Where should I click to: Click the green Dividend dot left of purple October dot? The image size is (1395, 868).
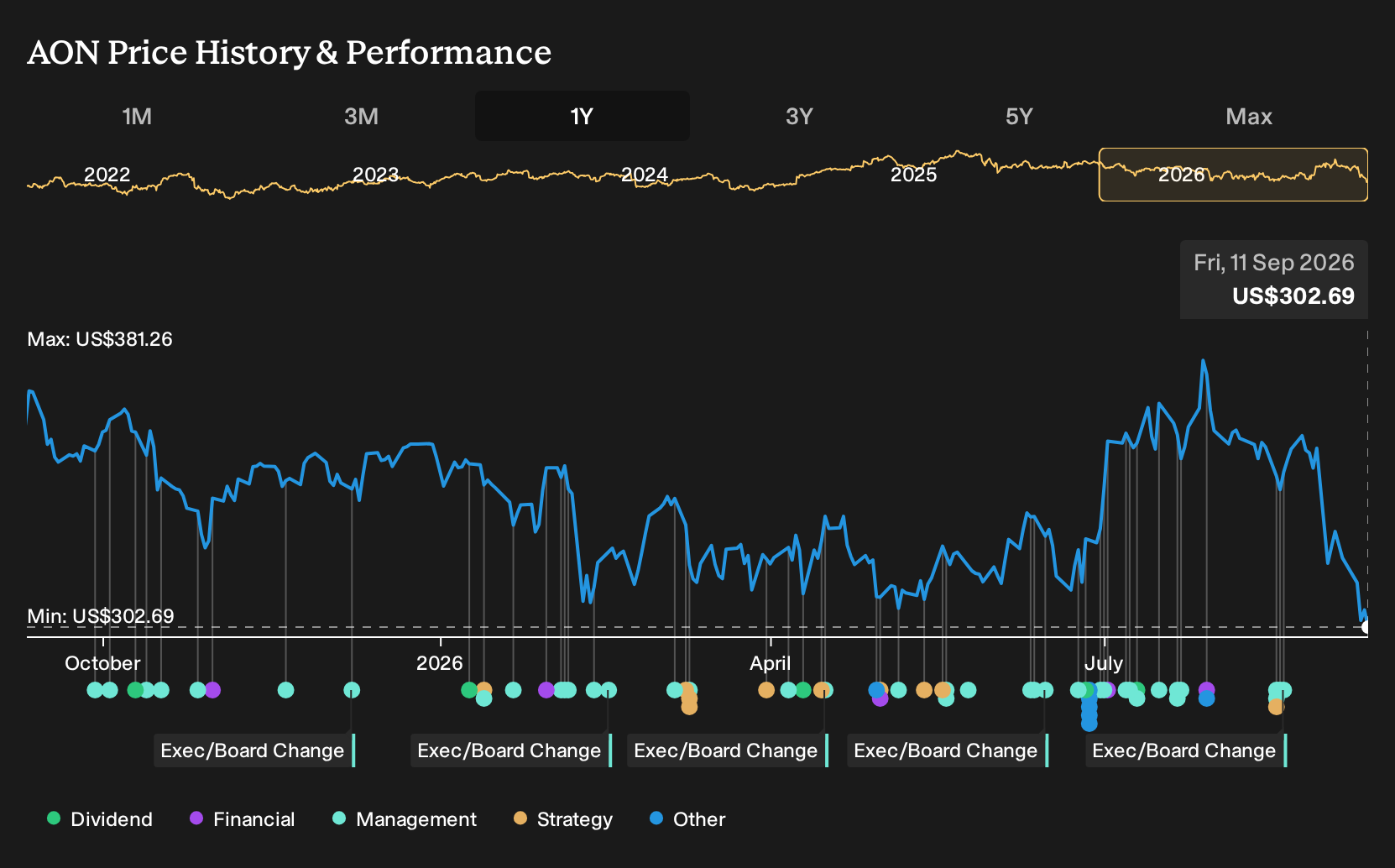(x=135, y=690)
